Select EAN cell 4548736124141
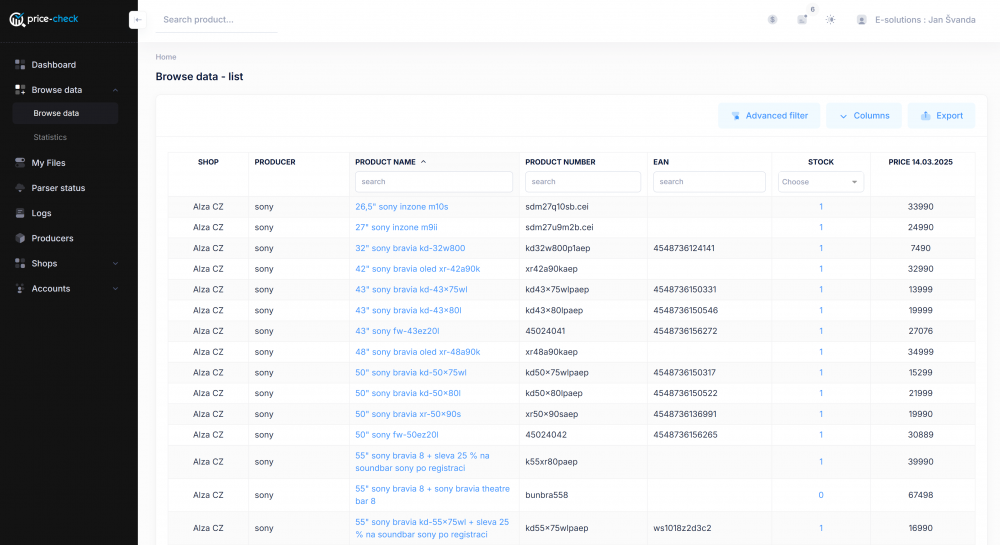 point(684,248)
